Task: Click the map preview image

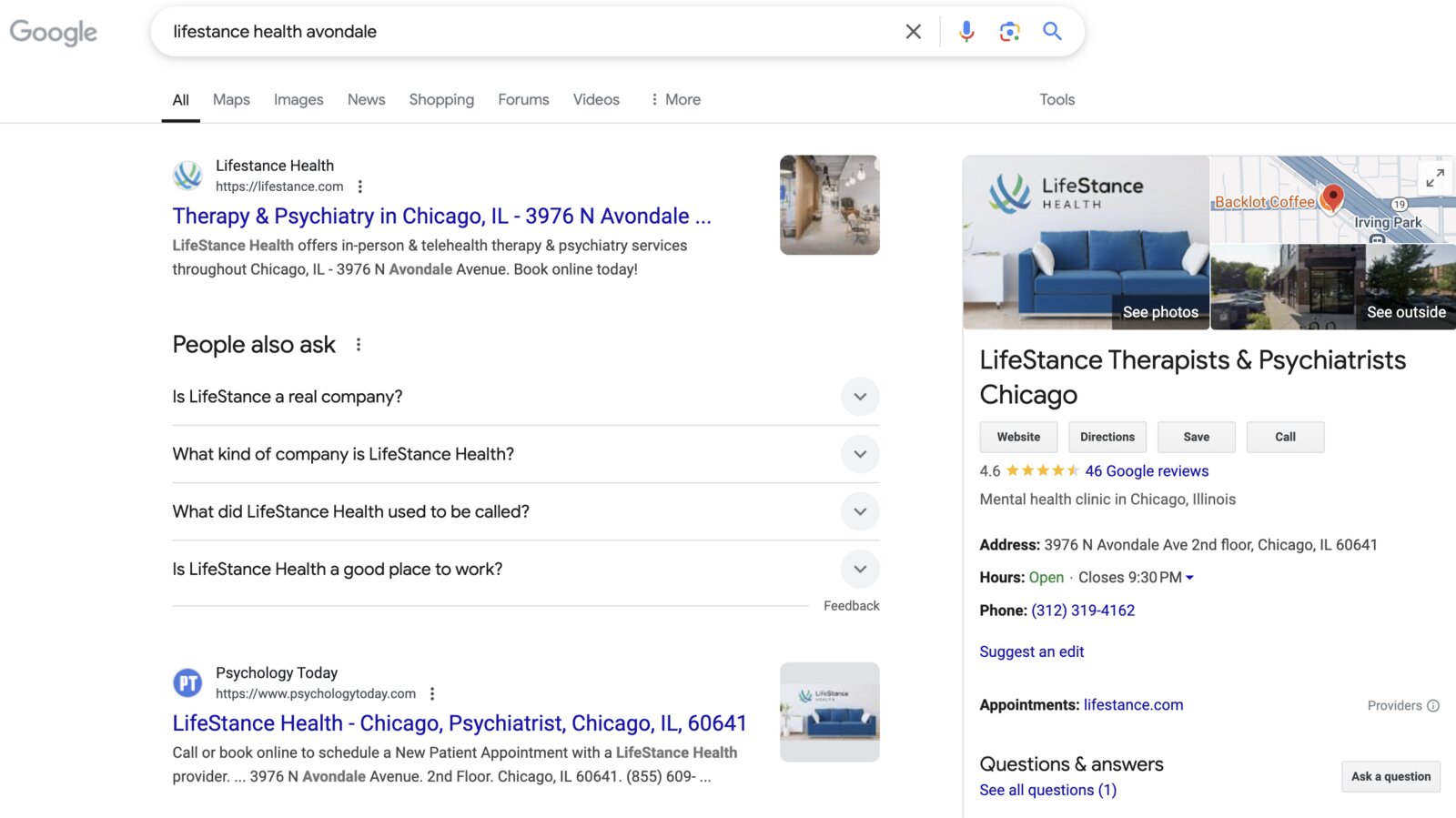Action: (1333, 199)
